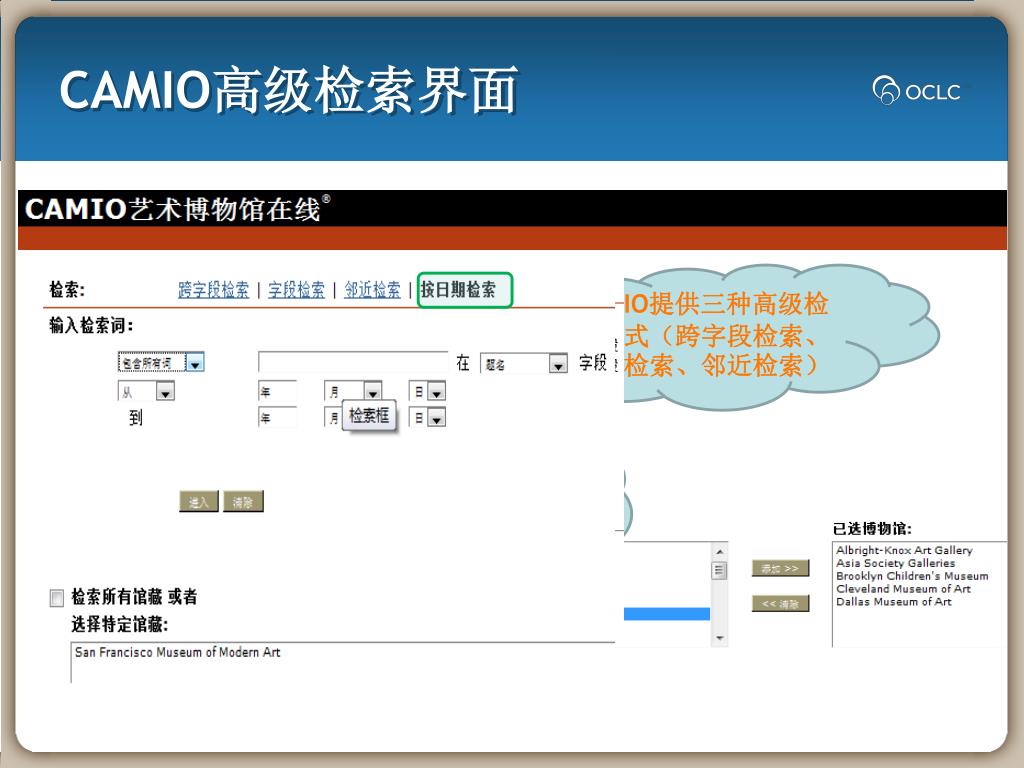Click the highlighted blue row in museum list
This screenshot has height=768, width=1024.
pos(667,614)
